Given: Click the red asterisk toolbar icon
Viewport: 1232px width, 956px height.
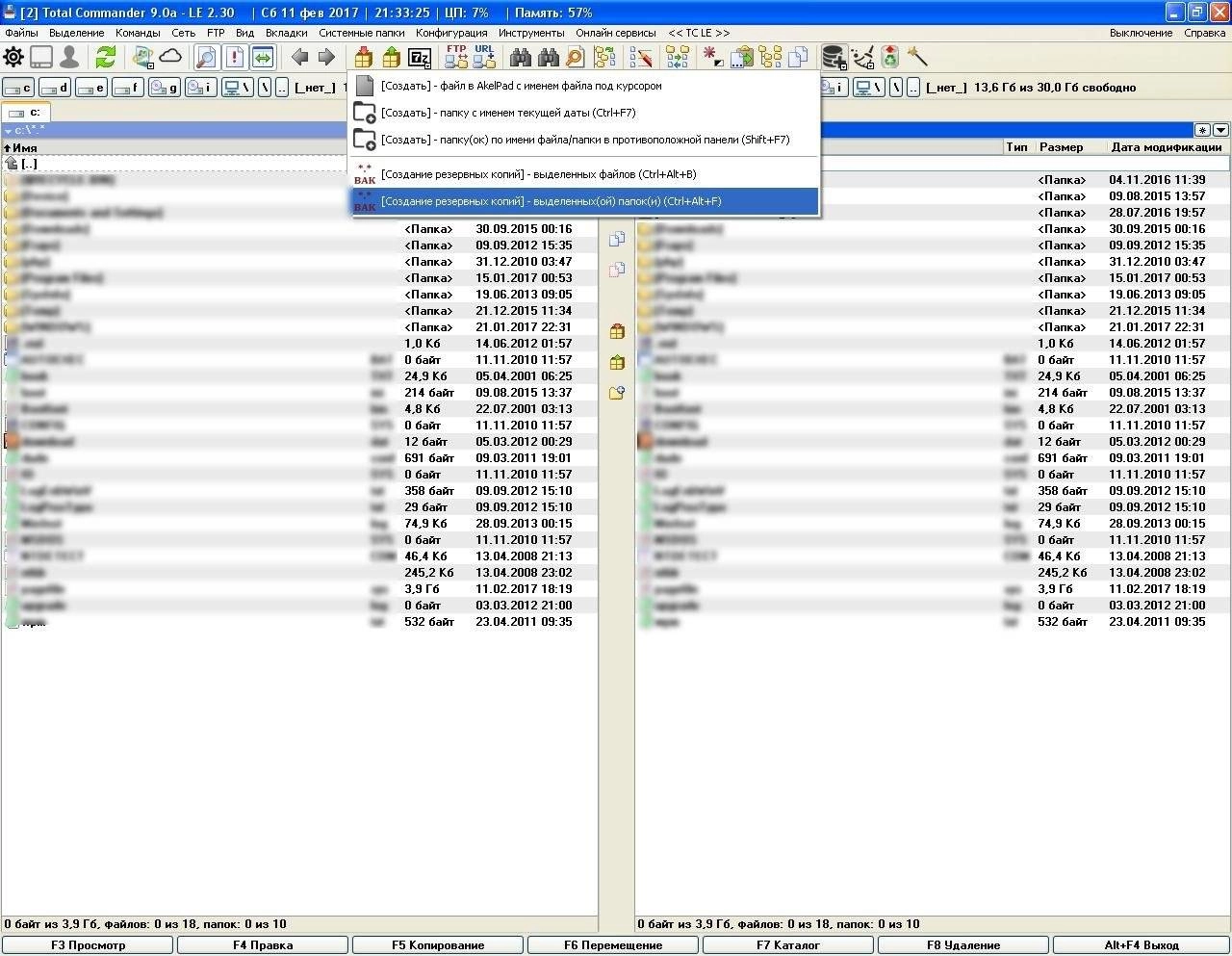Looking at the screenshot, I should 712,57.
